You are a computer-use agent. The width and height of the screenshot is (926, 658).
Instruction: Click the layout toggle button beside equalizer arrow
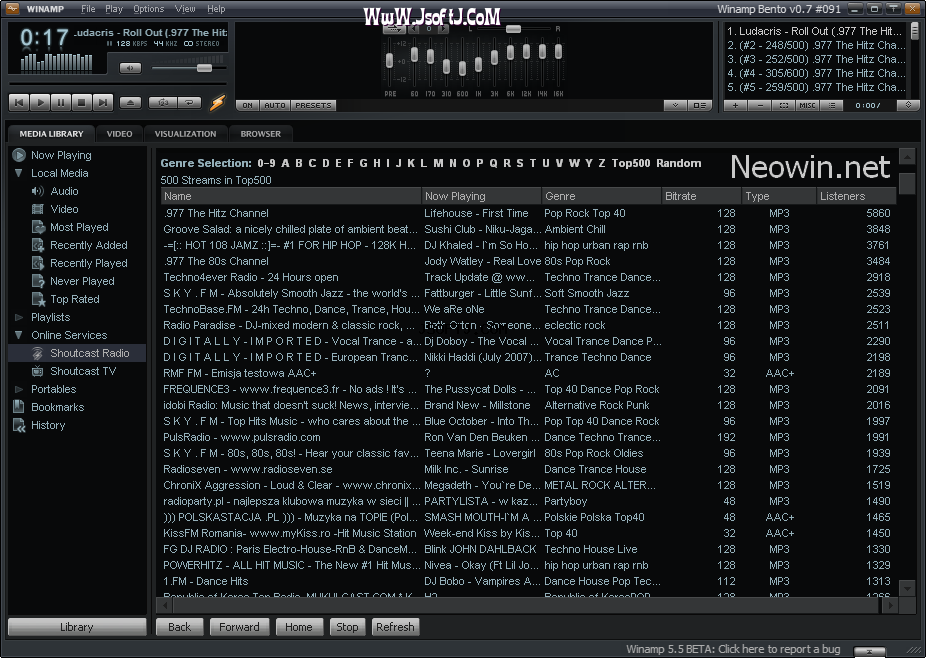699,105
